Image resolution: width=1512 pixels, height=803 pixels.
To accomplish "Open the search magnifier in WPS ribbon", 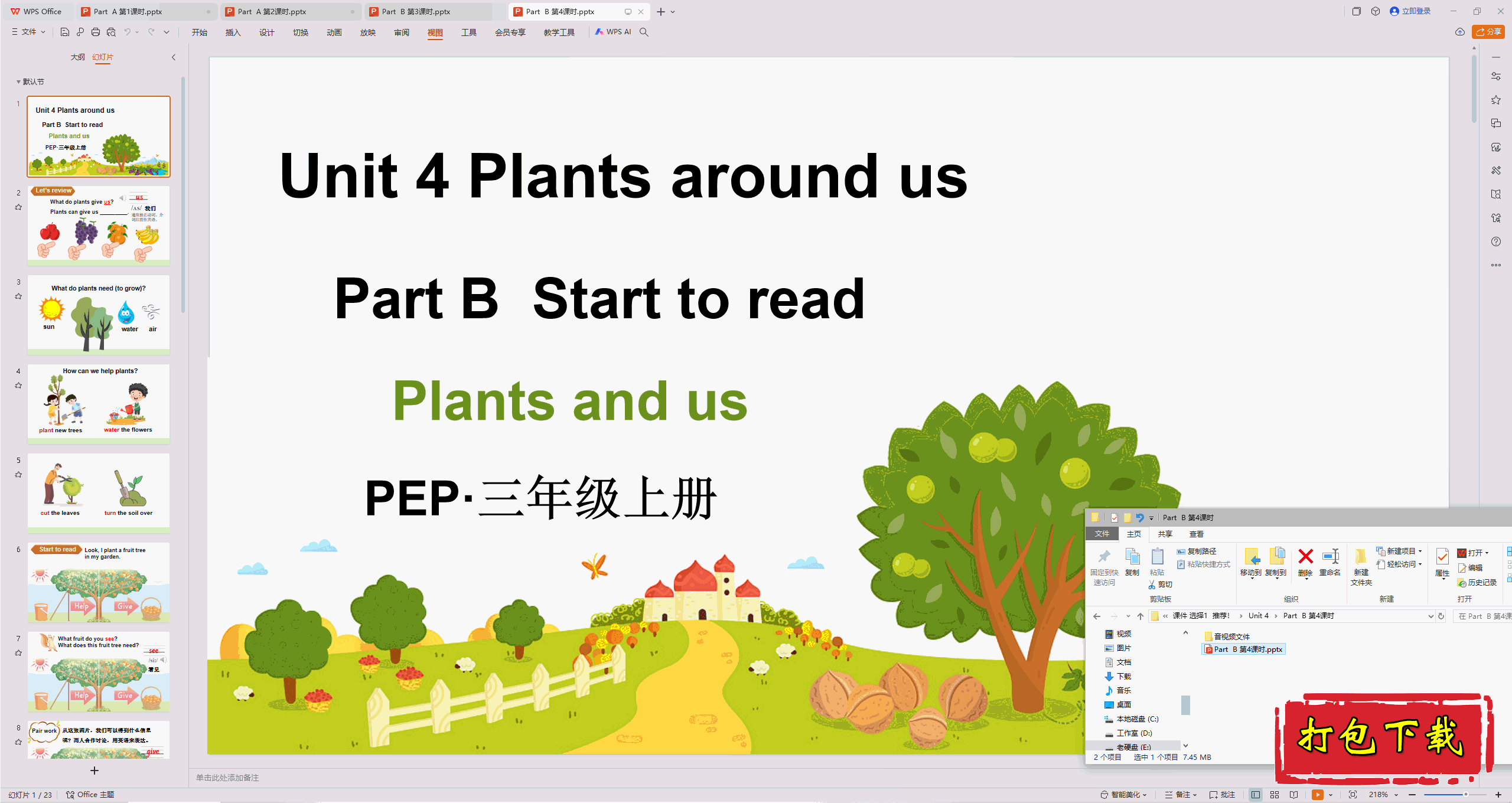I will pyautogui.click(x=644, y=32).
